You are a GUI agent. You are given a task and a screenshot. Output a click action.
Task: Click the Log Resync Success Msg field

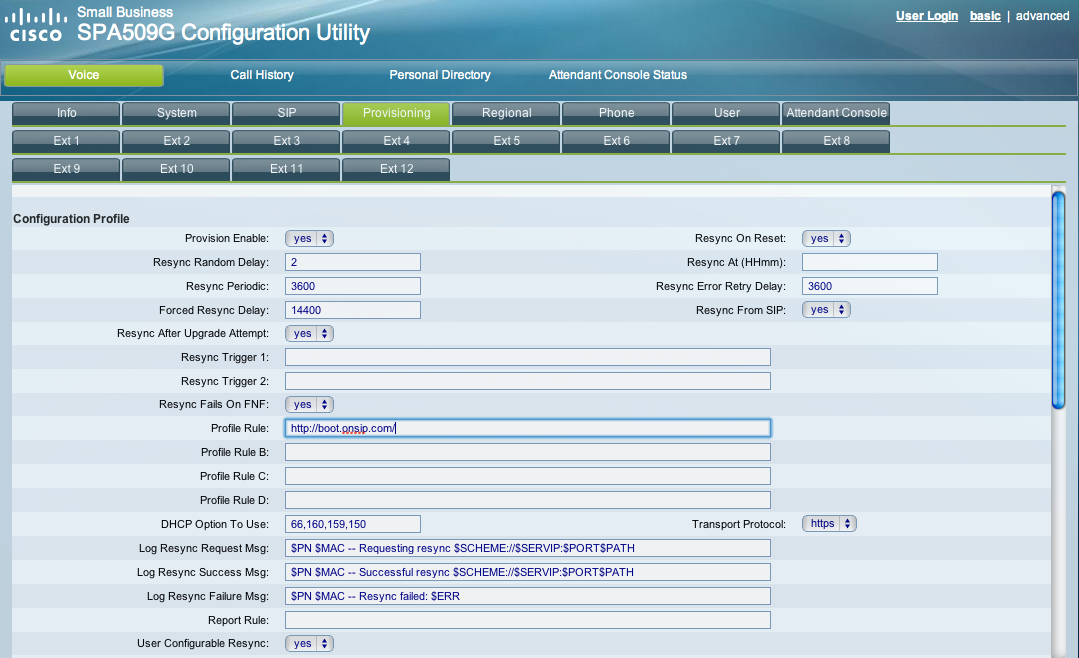point(528,573)
